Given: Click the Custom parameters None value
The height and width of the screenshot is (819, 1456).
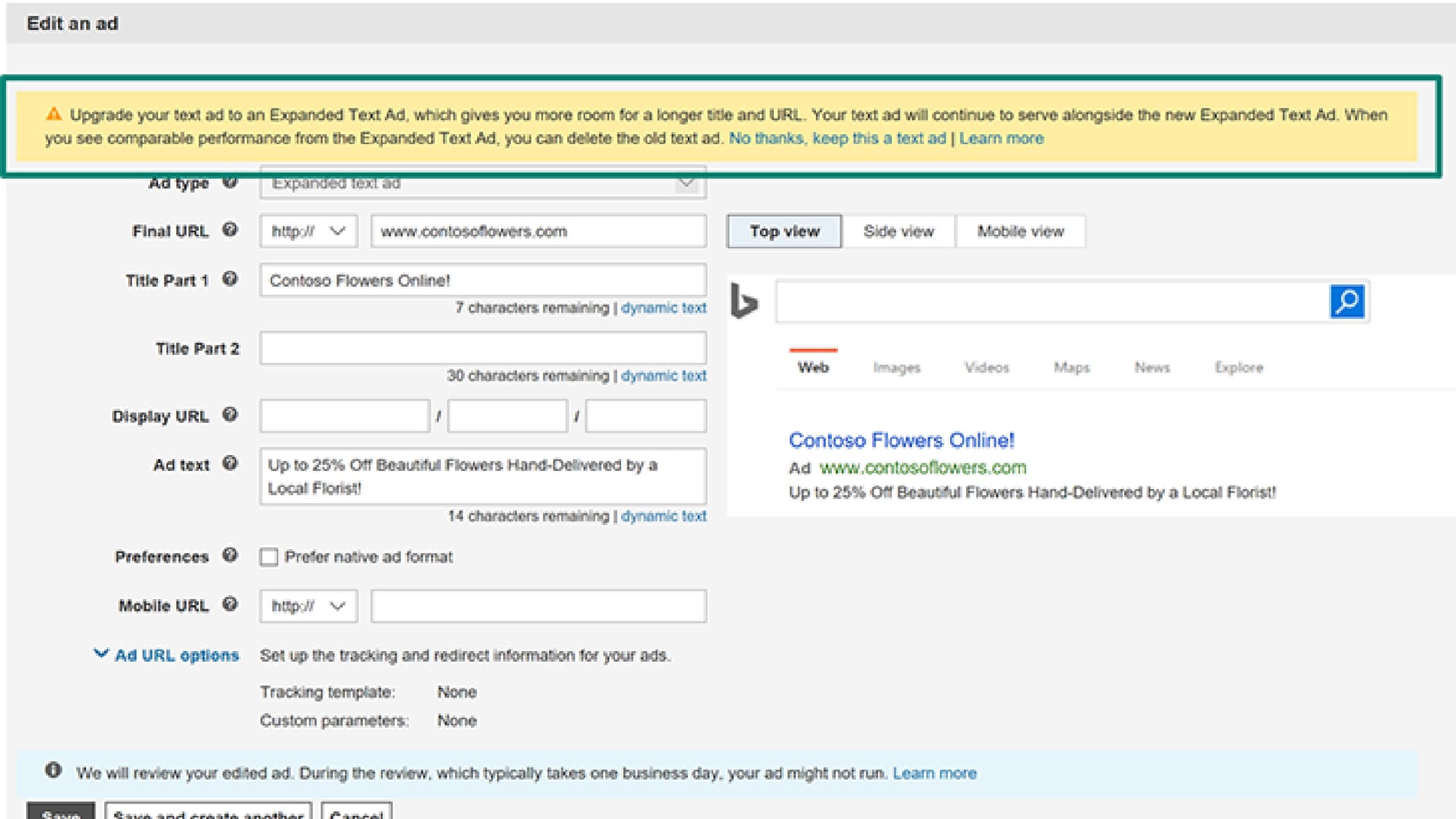Looking at the screenshot, I should [456, 721].
